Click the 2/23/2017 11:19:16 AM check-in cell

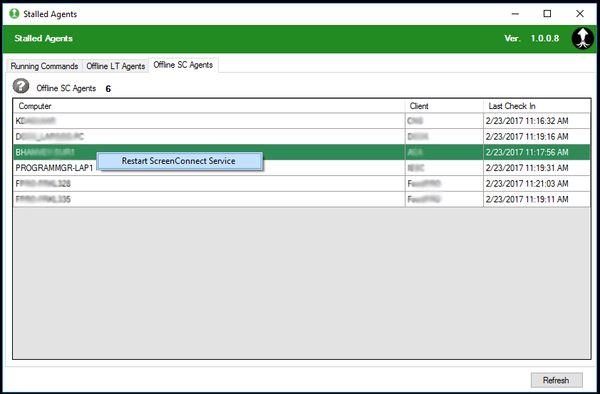tap(536, 137)
